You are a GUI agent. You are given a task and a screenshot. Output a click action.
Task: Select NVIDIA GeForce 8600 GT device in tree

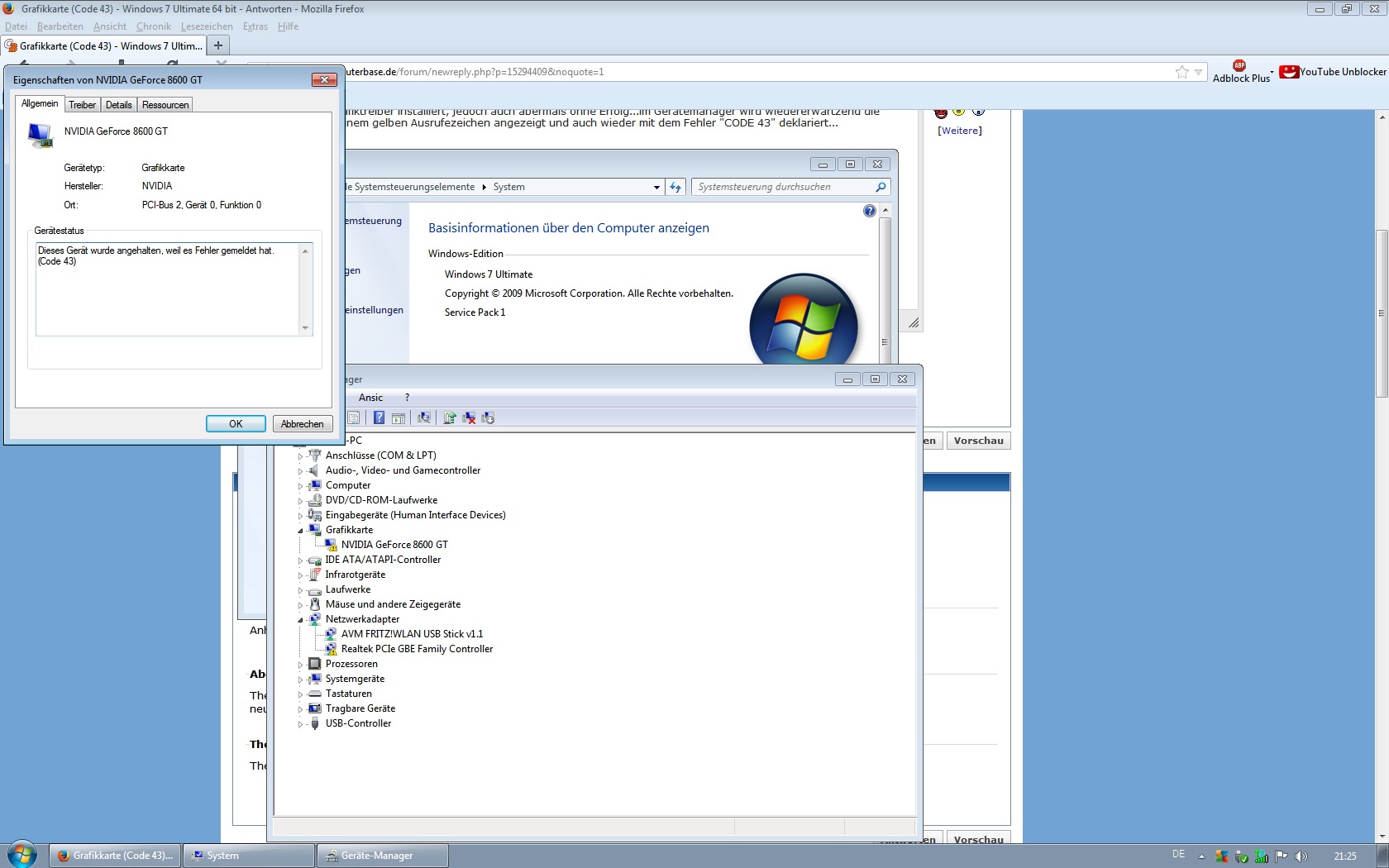[394, 545]
